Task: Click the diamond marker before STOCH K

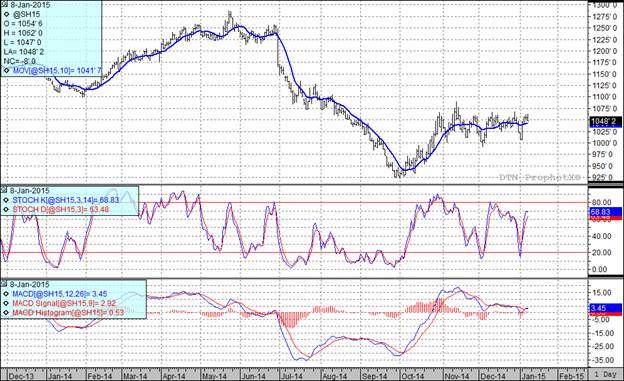Action: [x=6, y=200]
